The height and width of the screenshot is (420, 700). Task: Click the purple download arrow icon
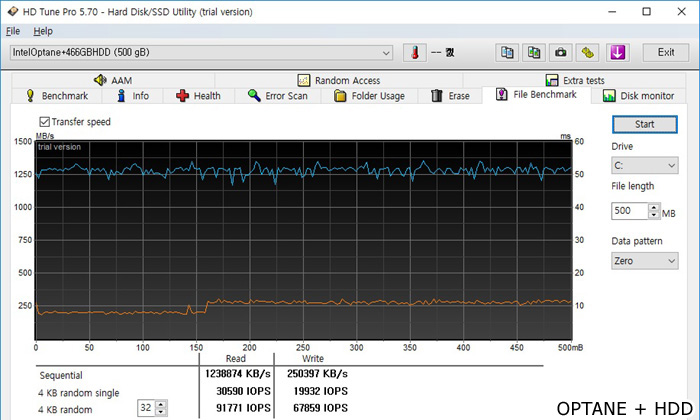click(617, 53)
